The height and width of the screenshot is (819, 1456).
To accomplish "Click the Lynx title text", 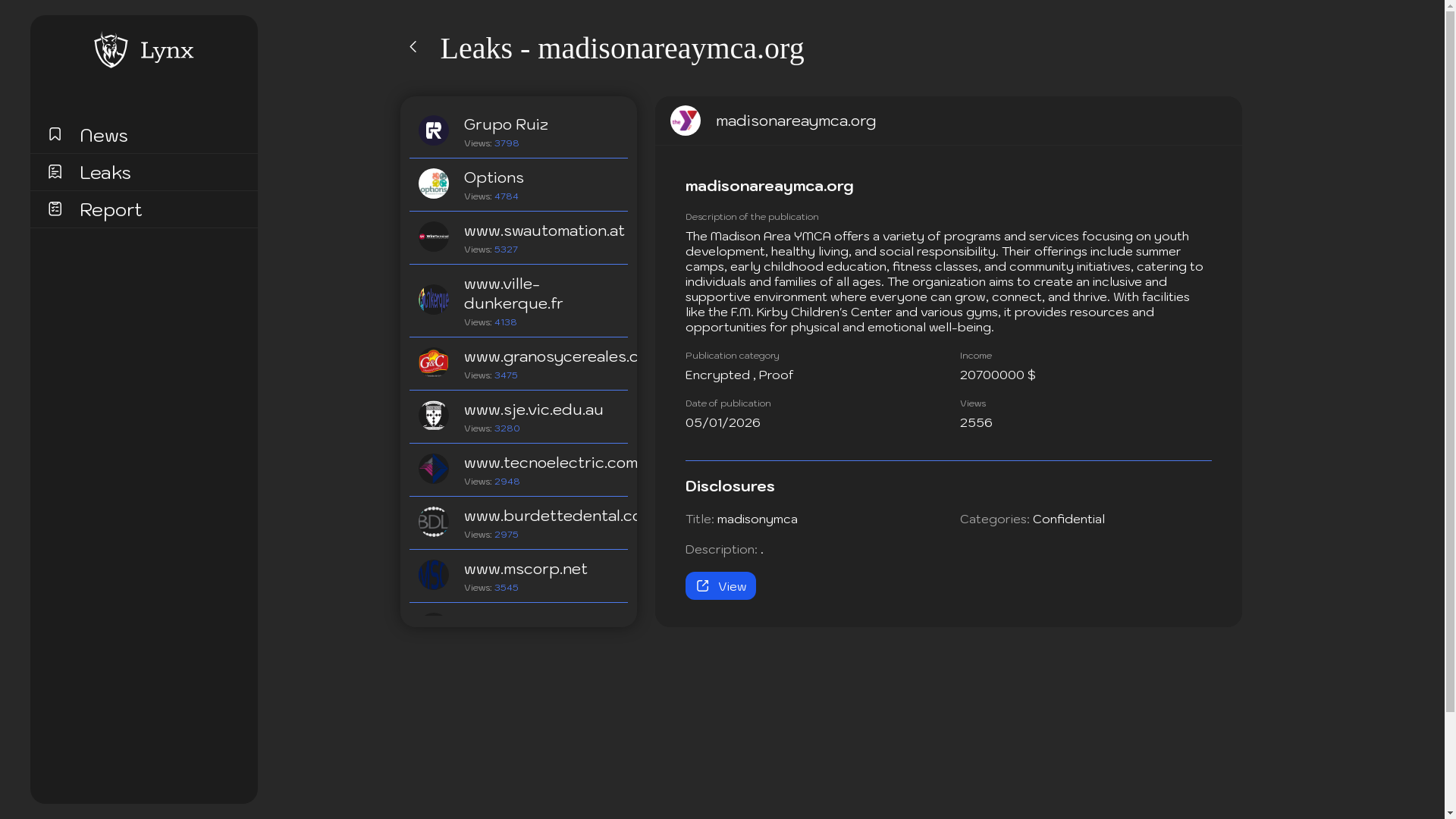I will [x=167, y=51].
